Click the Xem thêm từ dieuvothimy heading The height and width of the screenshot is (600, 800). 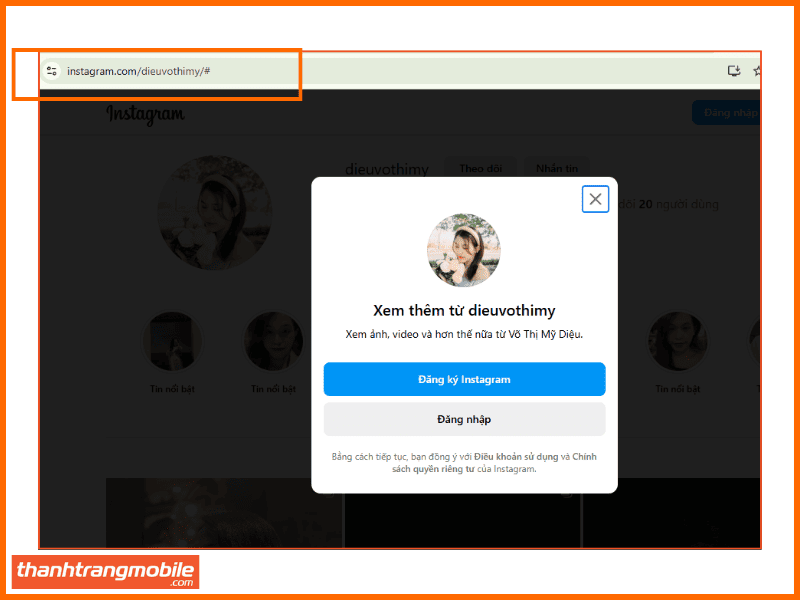[464, 310]
